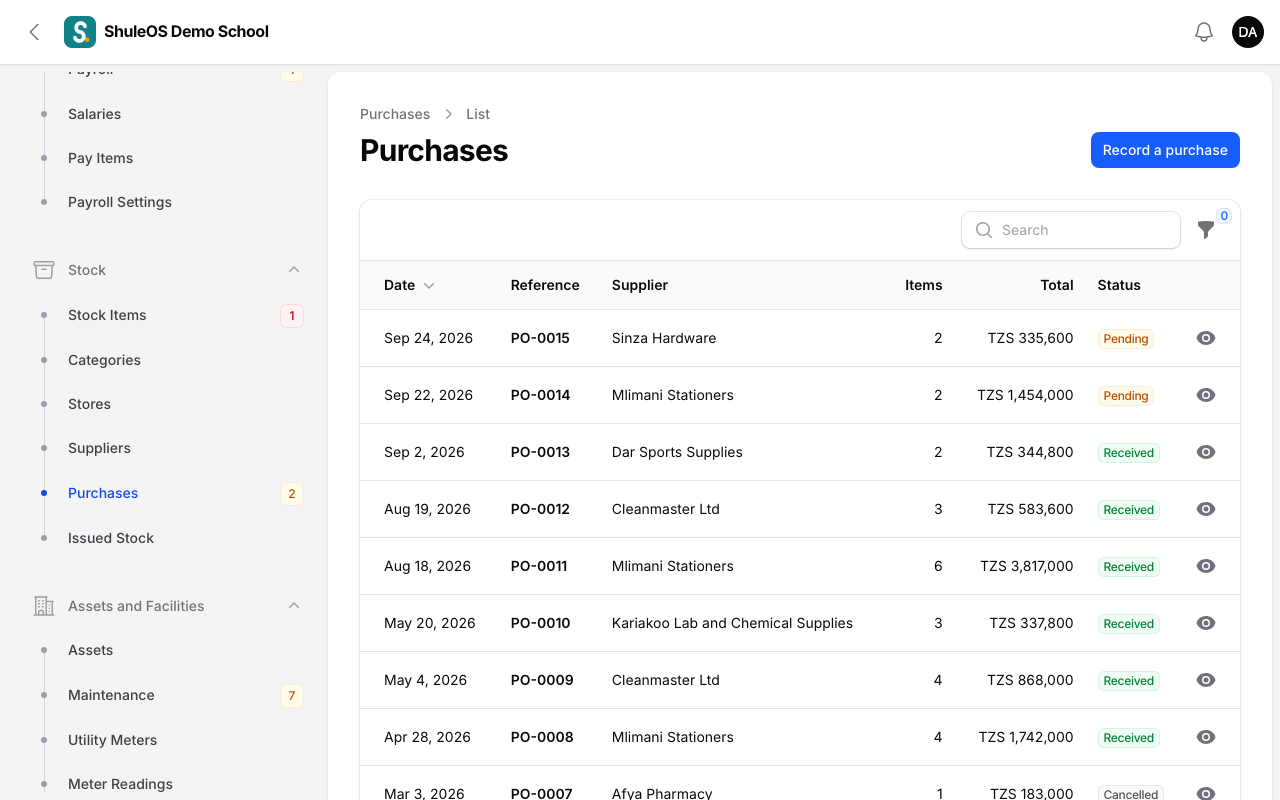View purchase PO-0010 with eye icon
The width and height of the screenshot is (1280, 800).
pyautogui.click(x=1206, y=623)
